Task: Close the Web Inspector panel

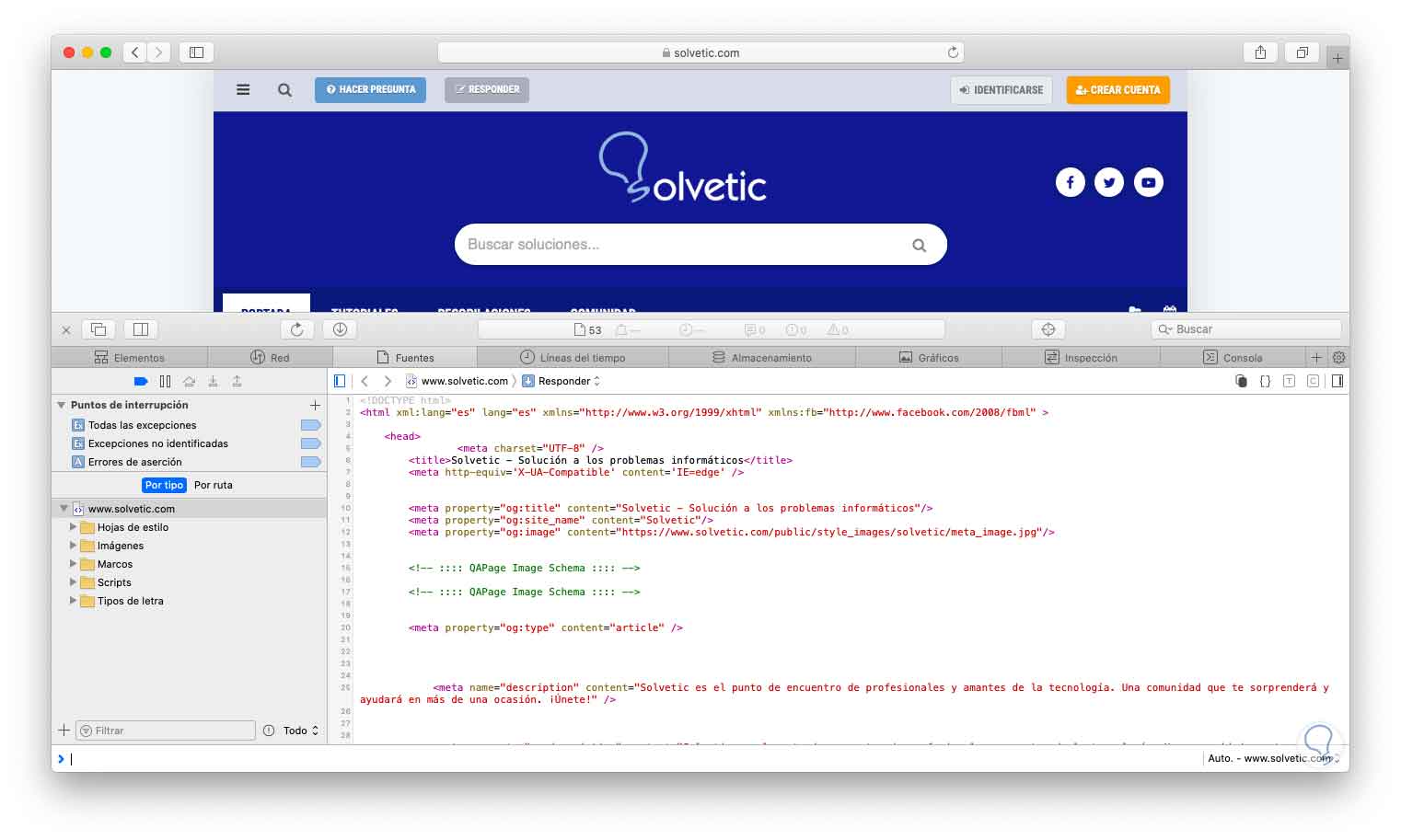Action: (66, 329)
